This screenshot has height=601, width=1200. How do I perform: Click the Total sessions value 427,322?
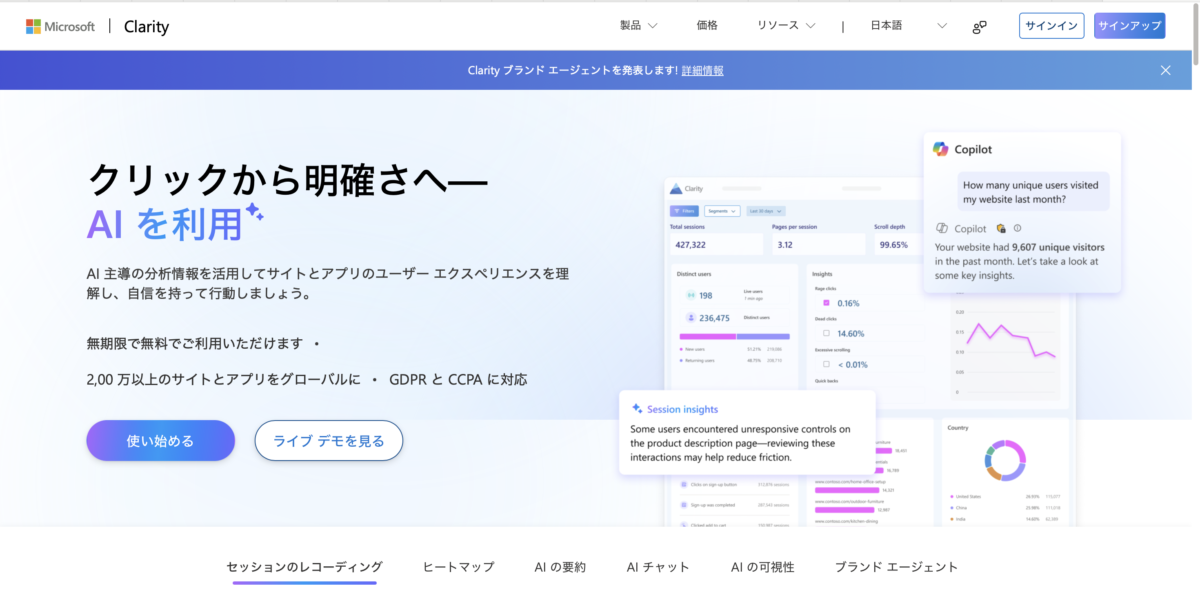[x=690, y=244]
